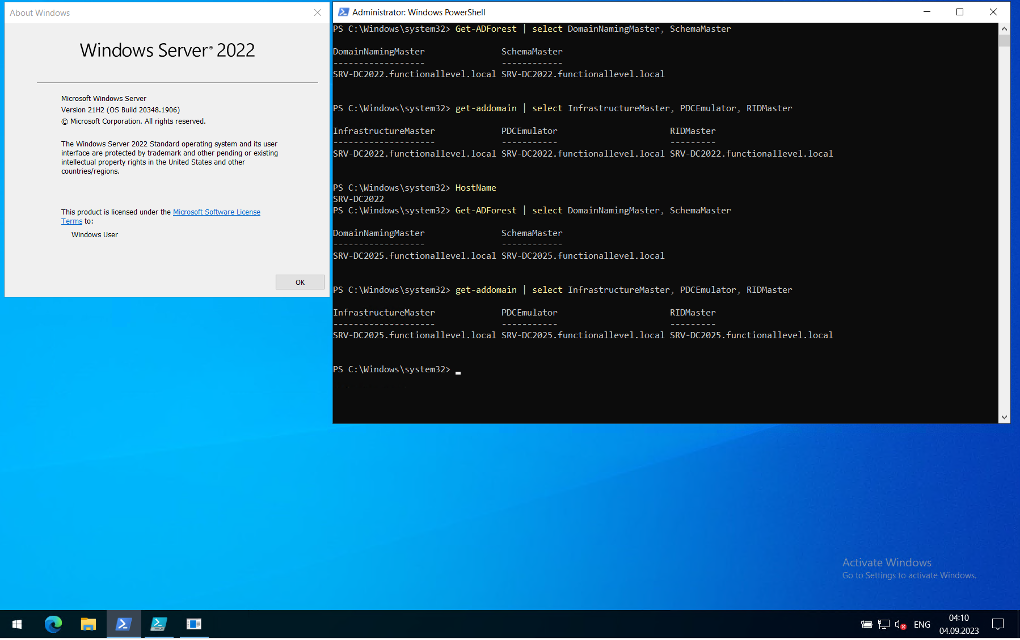Click the network status icon in the tray

coord(884,624)
